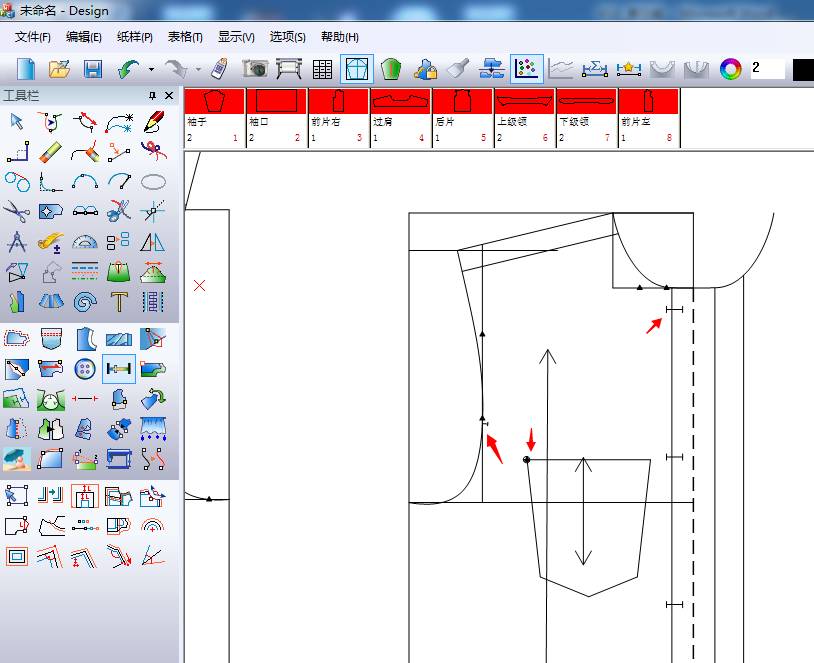Screen dimensions: 814x663
Task: Expand the redo history dropdown arrow
Action: [198, 70]
